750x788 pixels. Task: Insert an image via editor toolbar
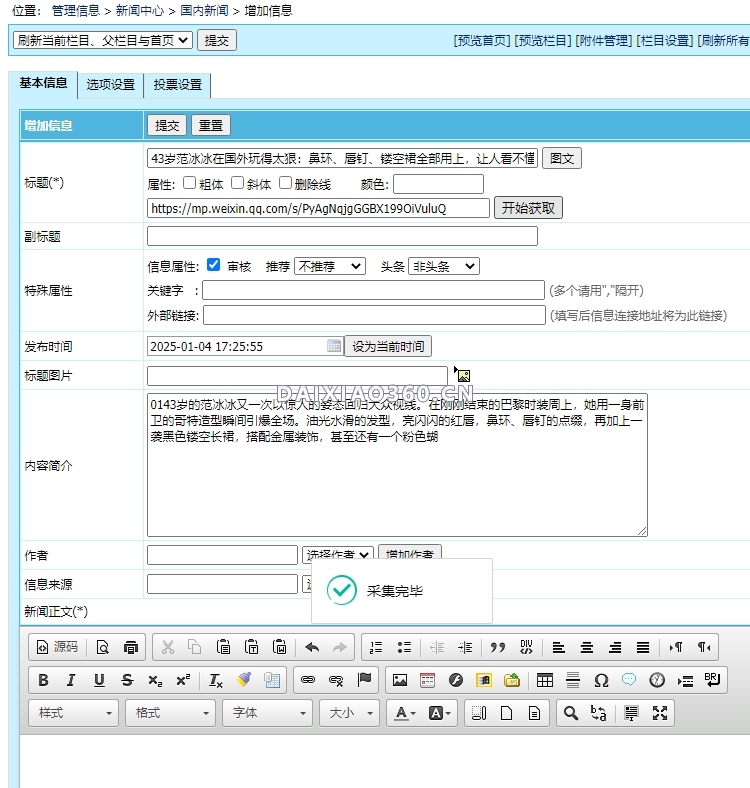[x=400, y=680]
